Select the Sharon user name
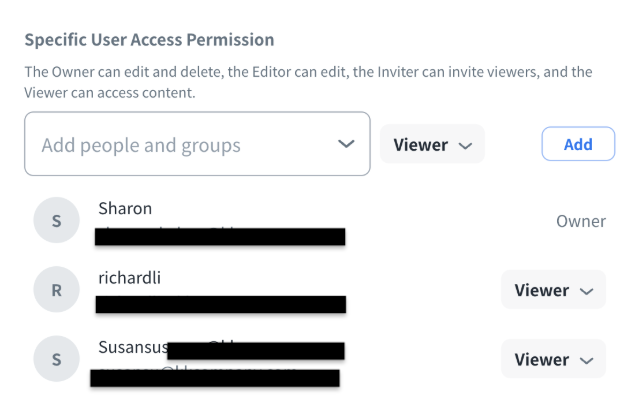The height and width of the screenshot is (415, 624). click(x=123, y=209)
